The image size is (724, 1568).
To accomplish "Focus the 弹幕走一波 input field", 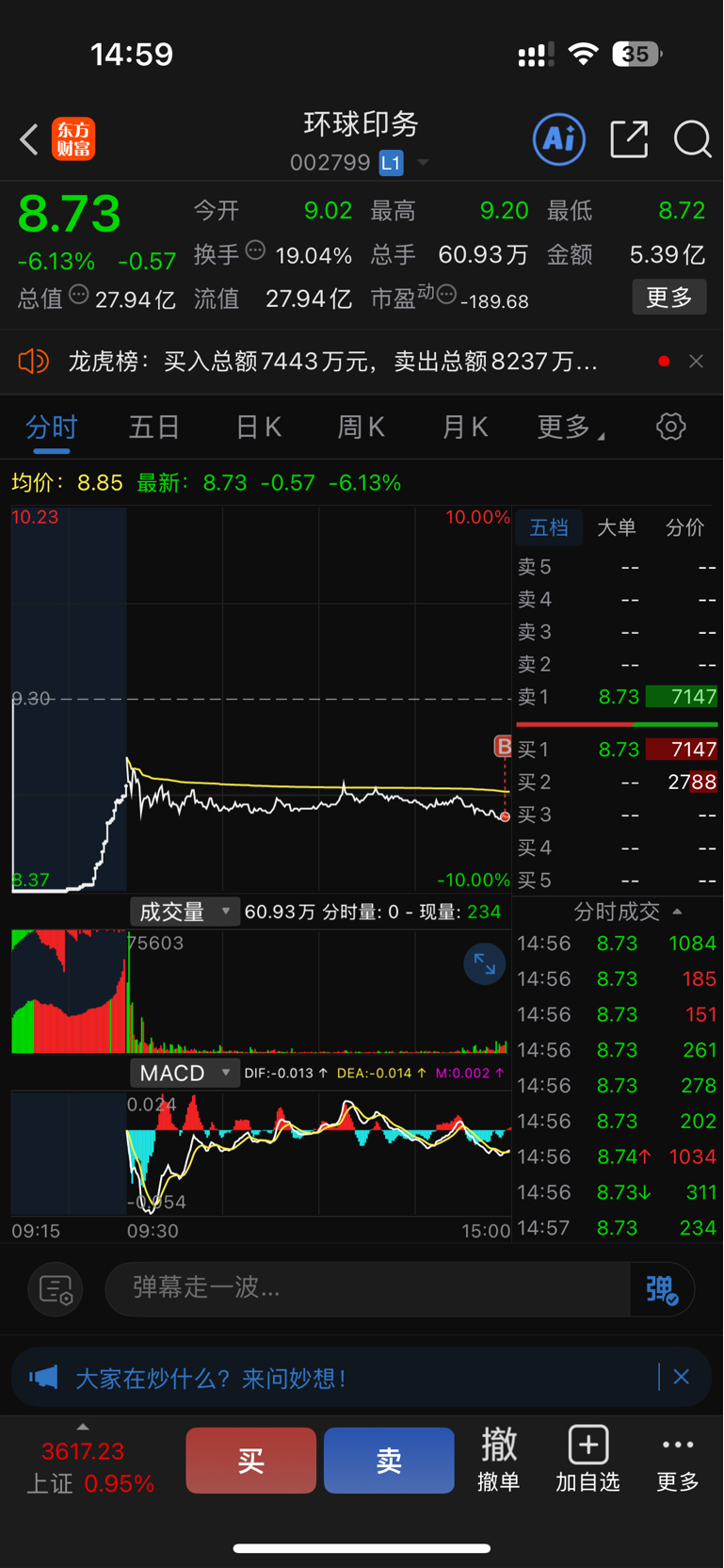I will click(x=367, y=1288).
